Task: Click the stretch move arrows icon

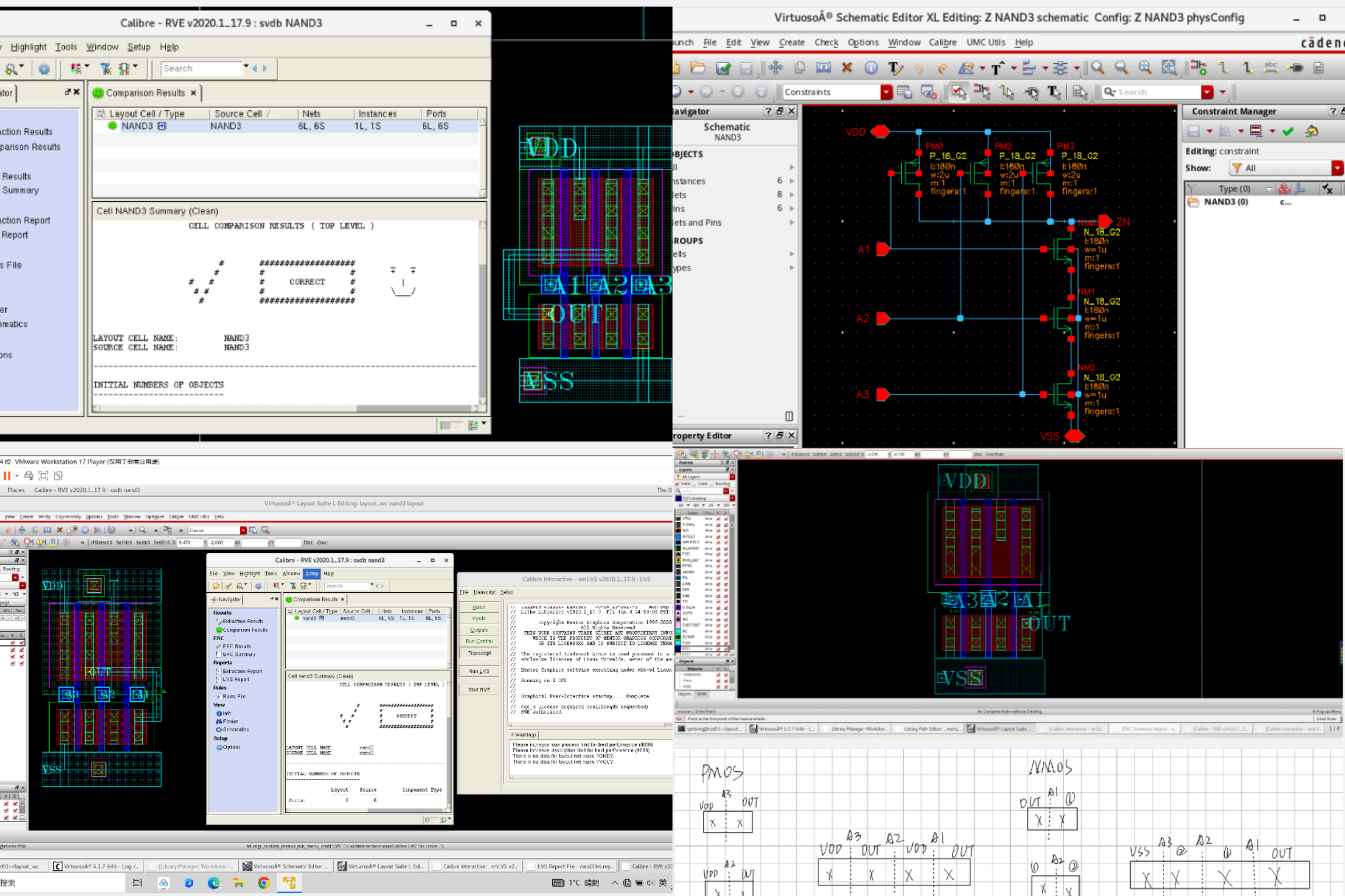Action: click(x=775, y=68)
